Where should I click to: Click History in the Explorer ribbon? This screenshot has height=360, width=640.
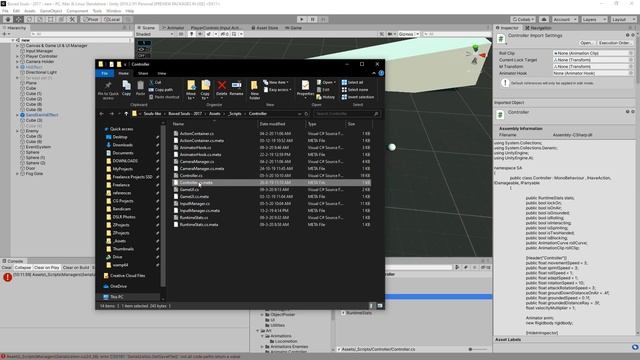tap(325, 97)
